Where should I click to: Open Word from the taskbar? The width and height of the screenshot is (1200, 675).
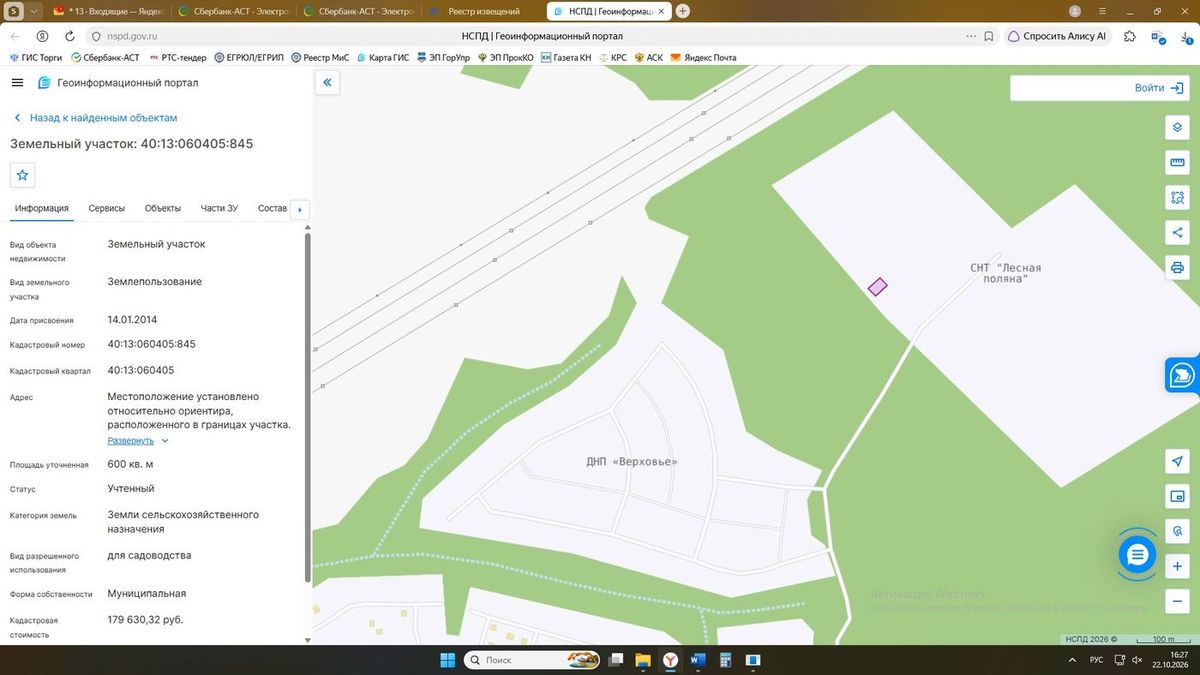point(698,660)
